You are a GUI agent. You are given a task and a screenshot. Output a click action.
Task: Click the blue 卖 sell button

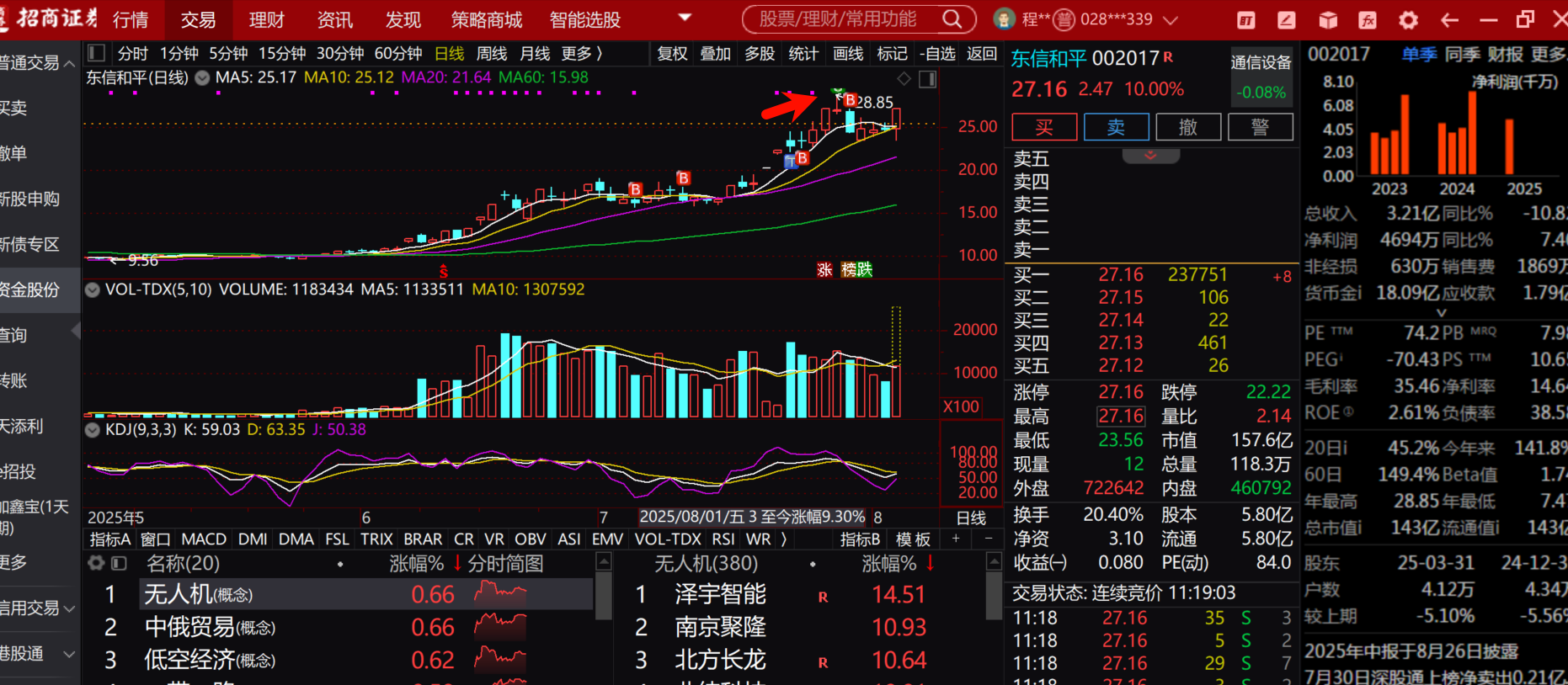pyautogui.click(x=1116, y=127)
